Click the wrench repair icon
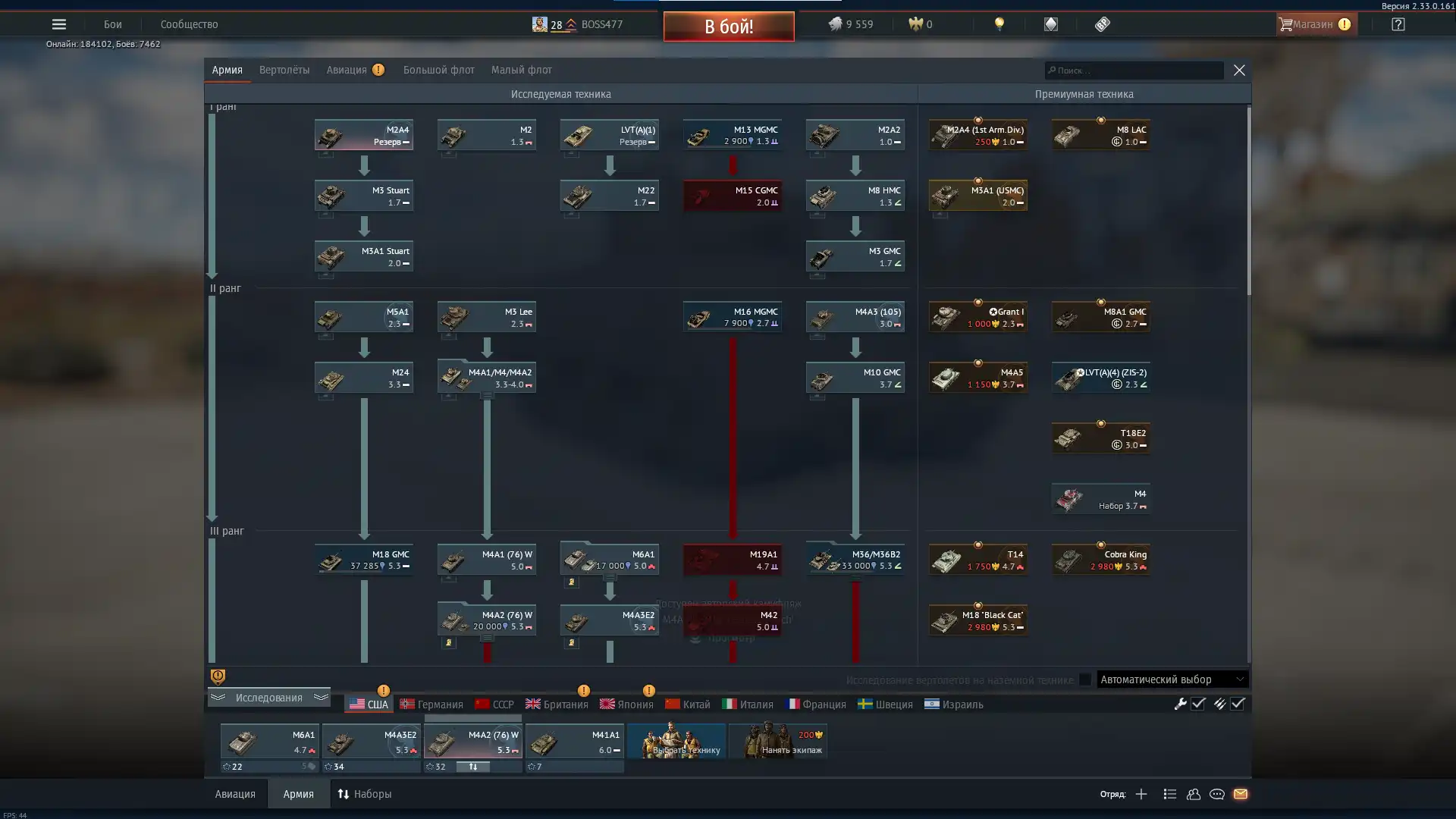Screen dimensions: 1456x819 tap(1180, 704)
